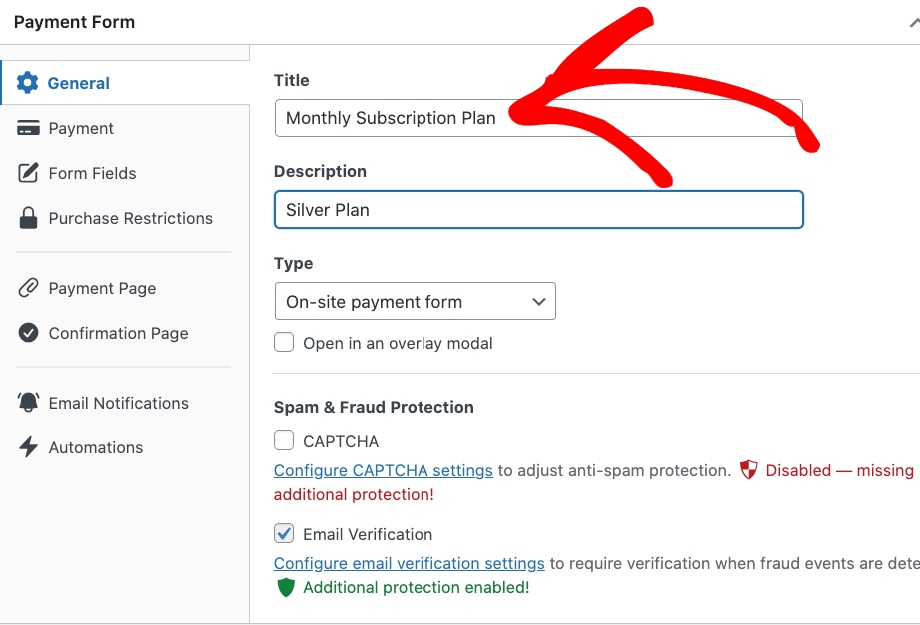
Task: Check Open in an overlay modal
Action: [285, 343]
